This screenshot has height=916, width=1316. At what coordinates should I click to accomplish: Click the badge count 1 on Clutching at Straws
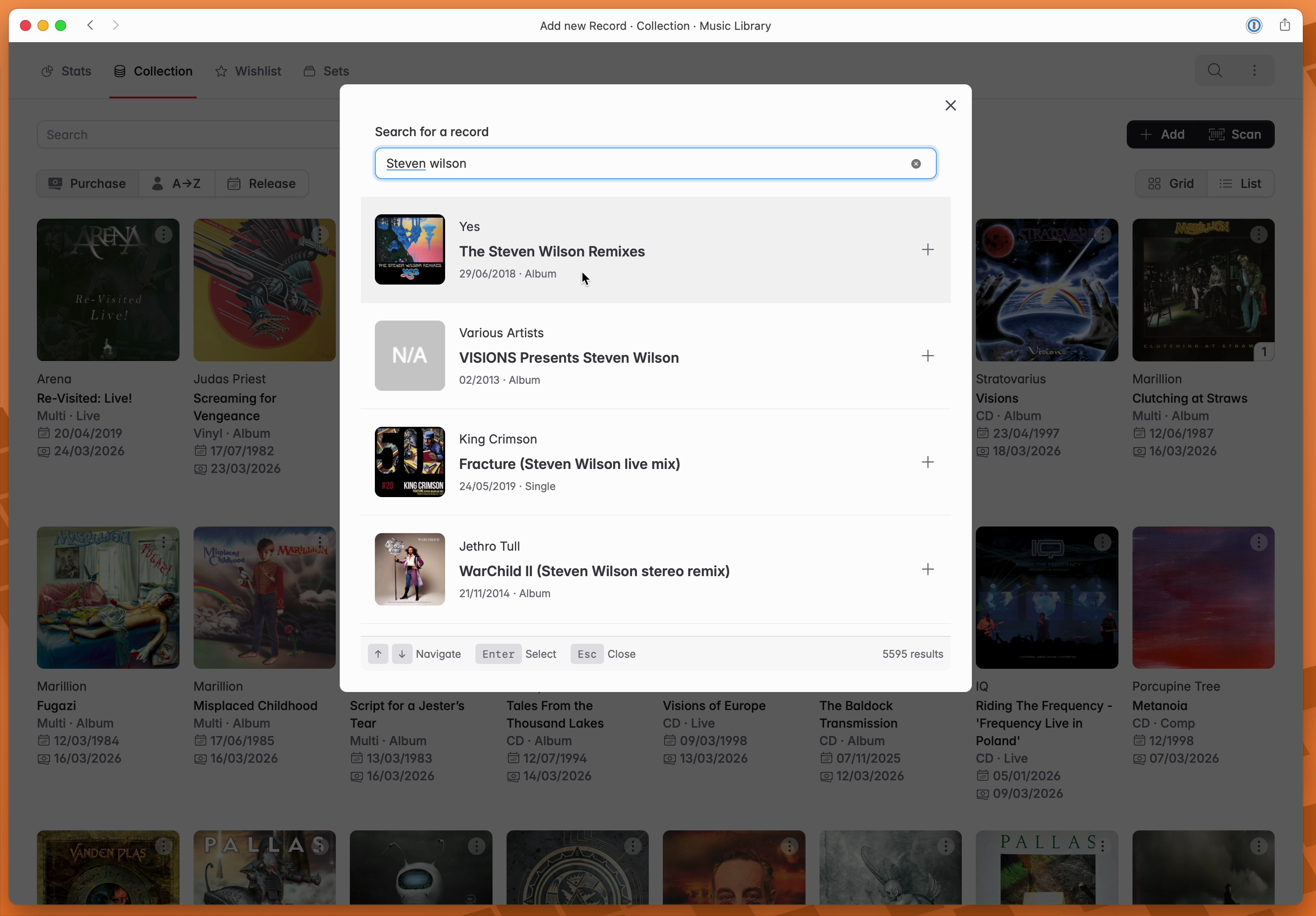click(x=1264, y=351)
